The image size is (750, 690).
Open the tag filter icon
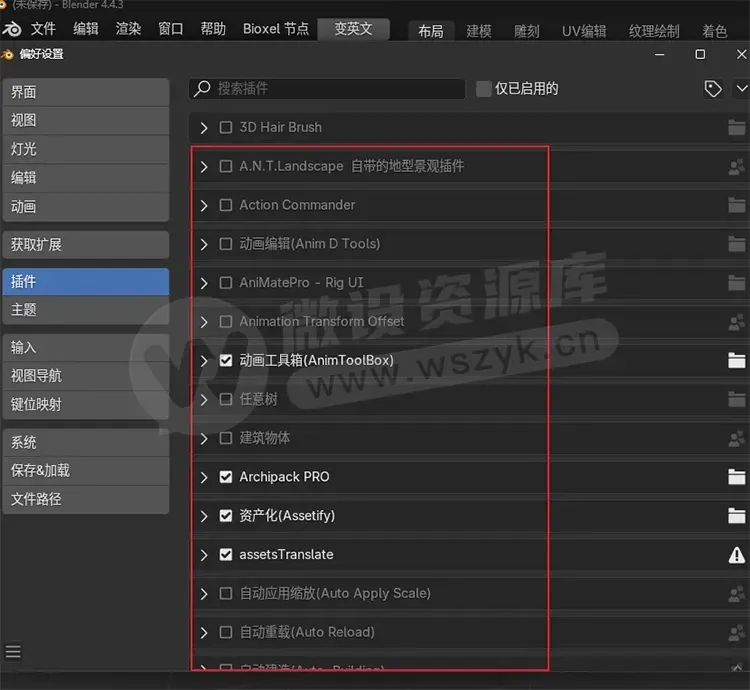[713, 89]
